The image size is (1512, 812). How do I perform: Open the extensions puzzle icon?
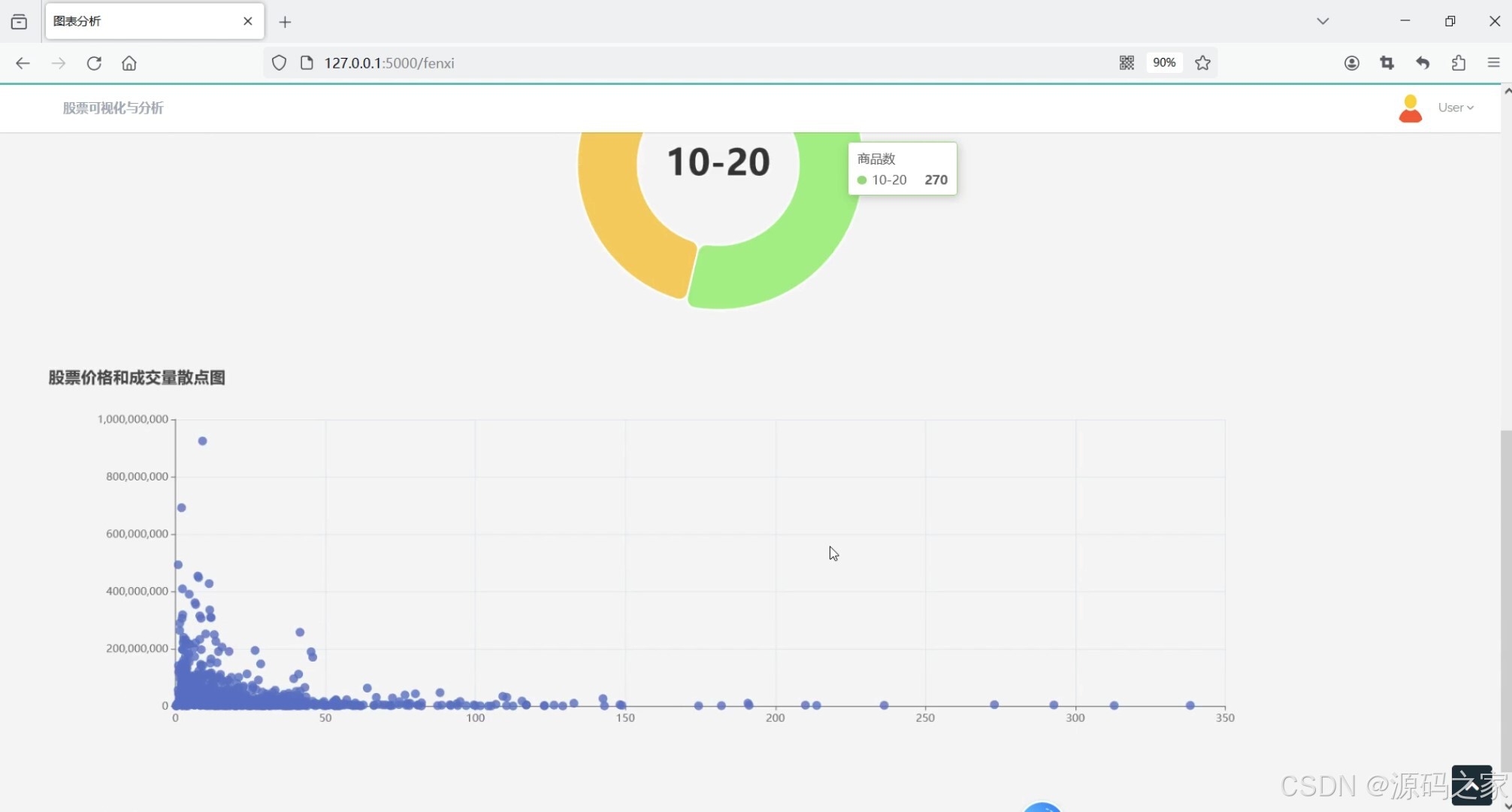pos(1458,63)
